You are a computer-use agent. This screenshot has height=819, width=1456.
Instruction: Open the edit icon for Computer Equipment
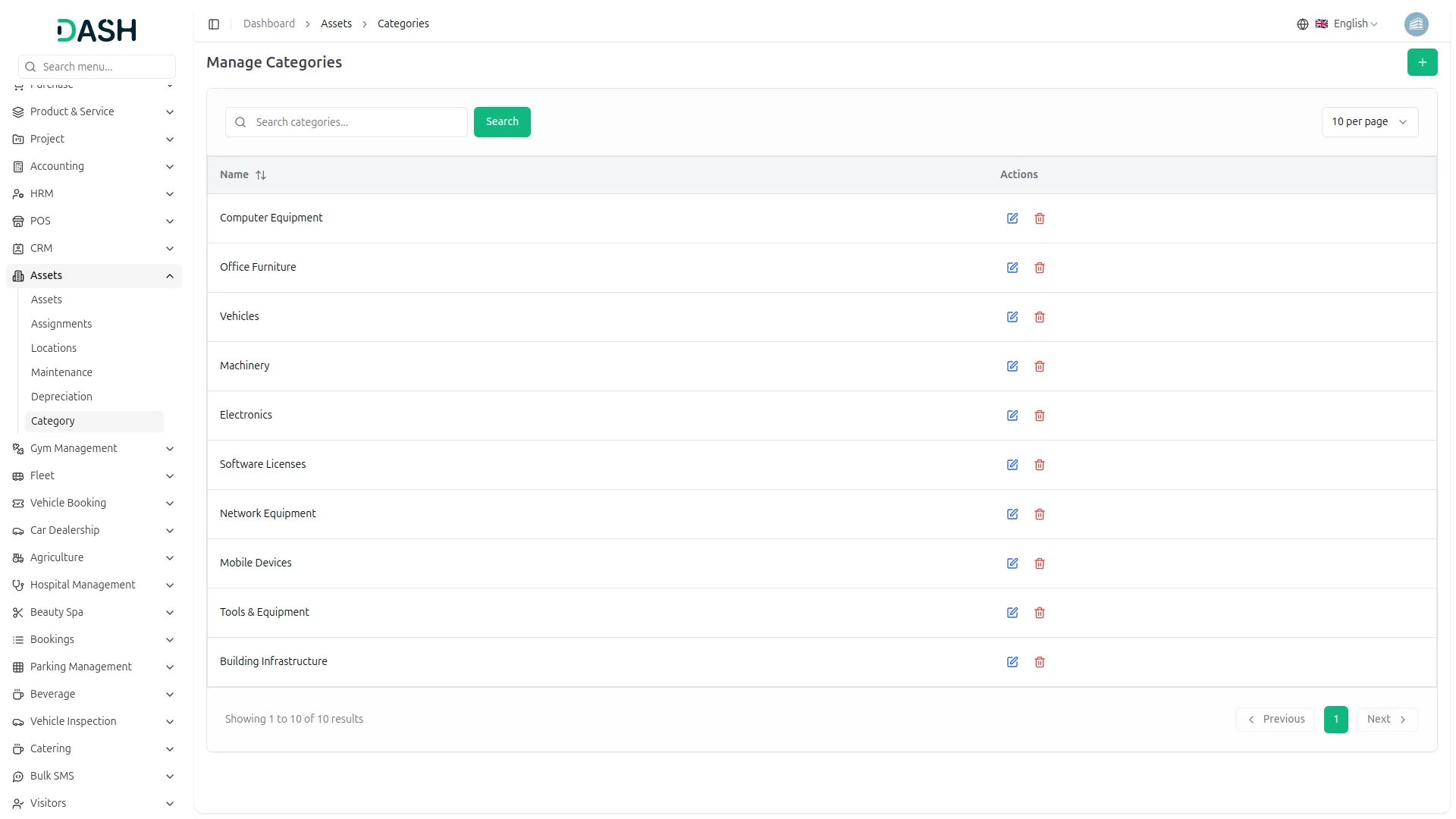[x=1012, y=218]
